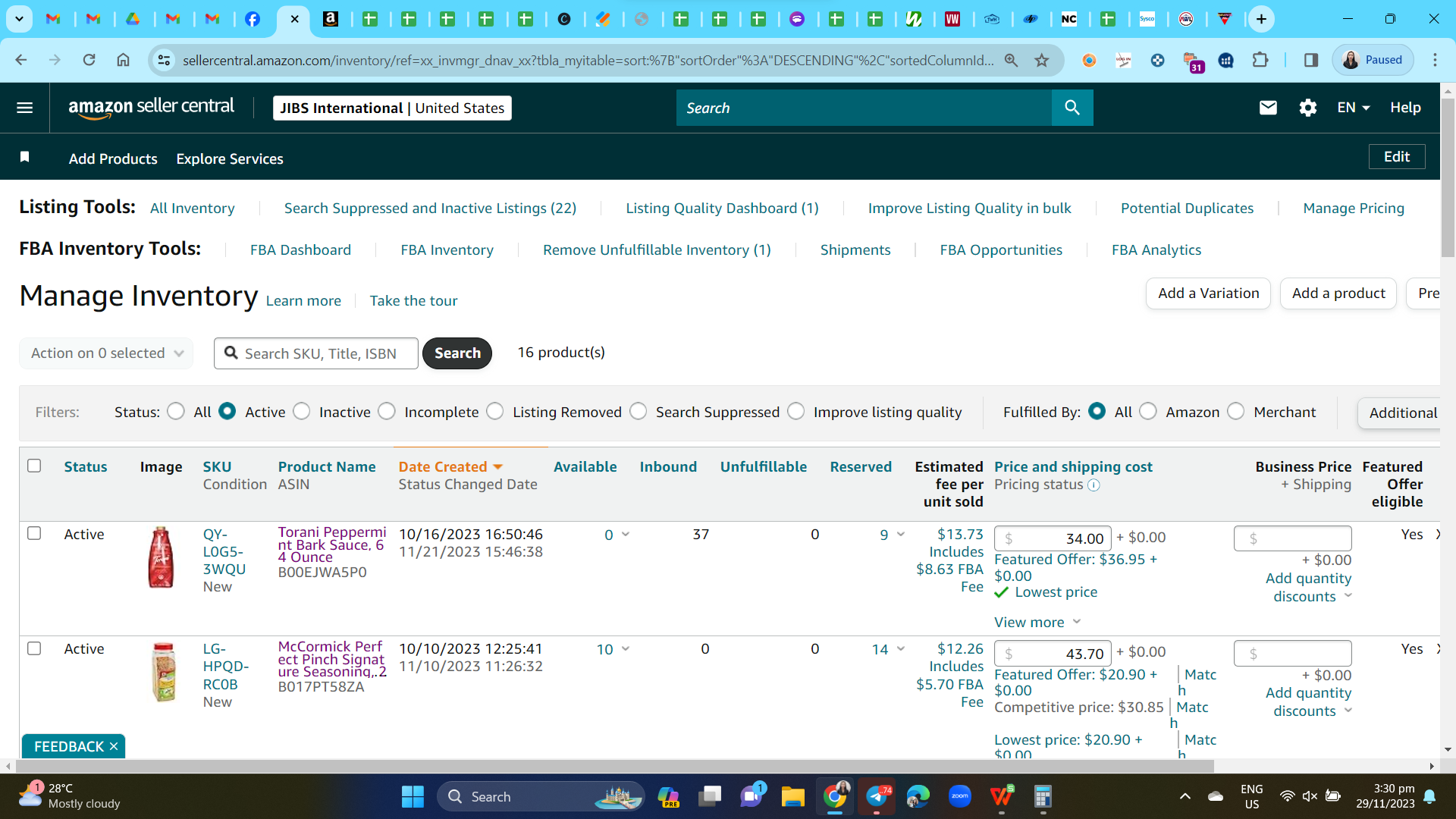Screen dimensions: 1456x819
Task: Open Explore Services menu item
Action: point(230,158)
